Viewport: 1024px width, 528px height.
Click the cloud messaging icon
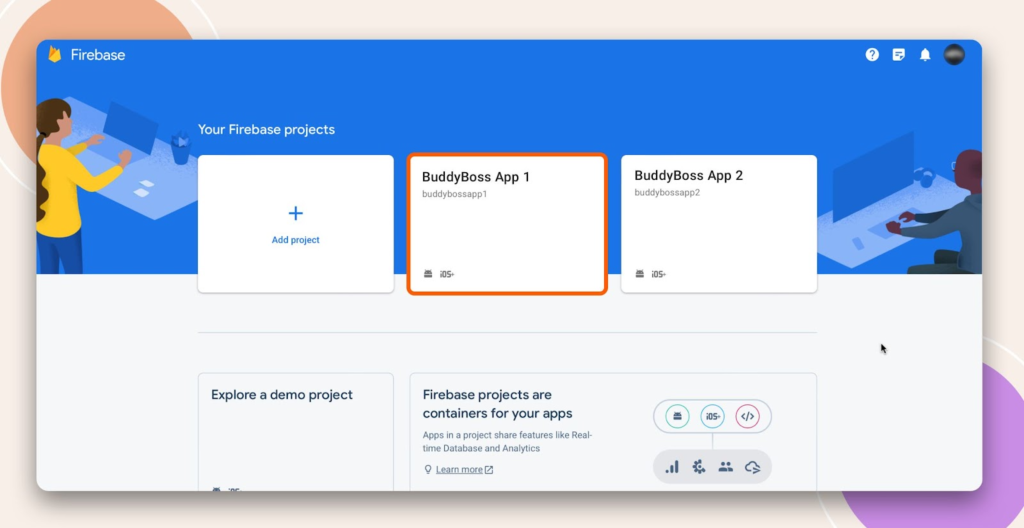pos(753,466)
